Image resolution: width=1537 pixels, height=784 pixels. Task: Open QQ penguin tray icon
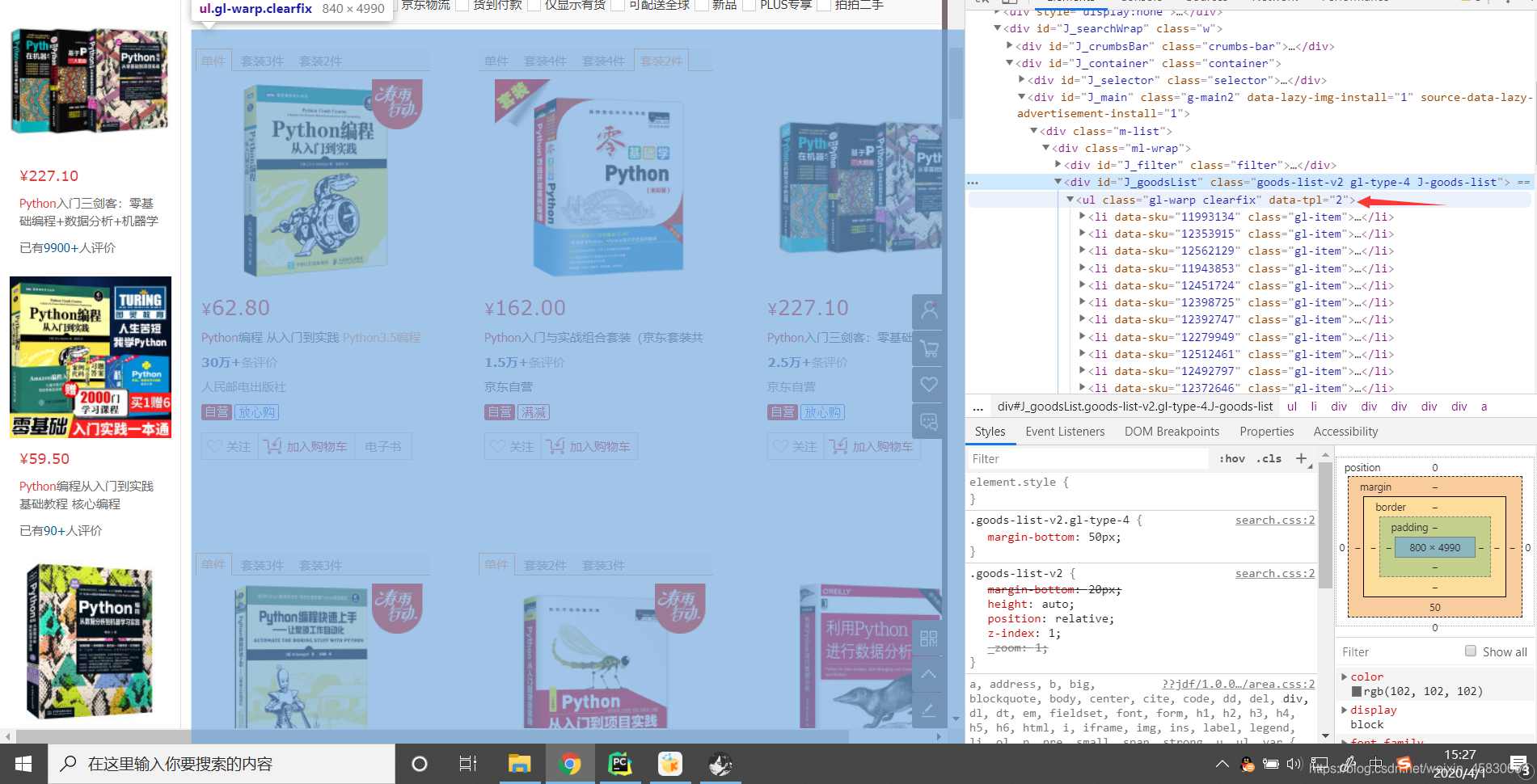(1248, 764)
